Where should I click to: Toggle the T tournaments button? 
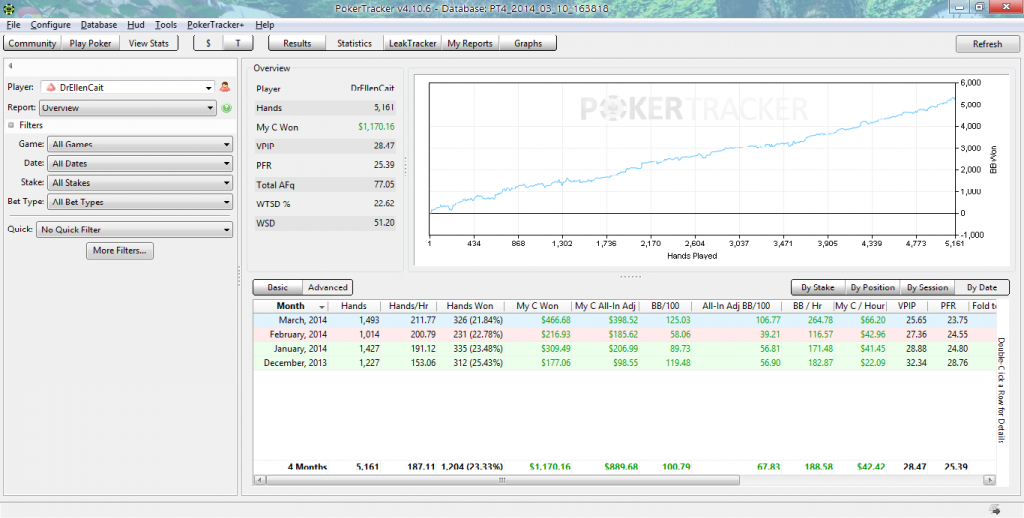point(238,44)
